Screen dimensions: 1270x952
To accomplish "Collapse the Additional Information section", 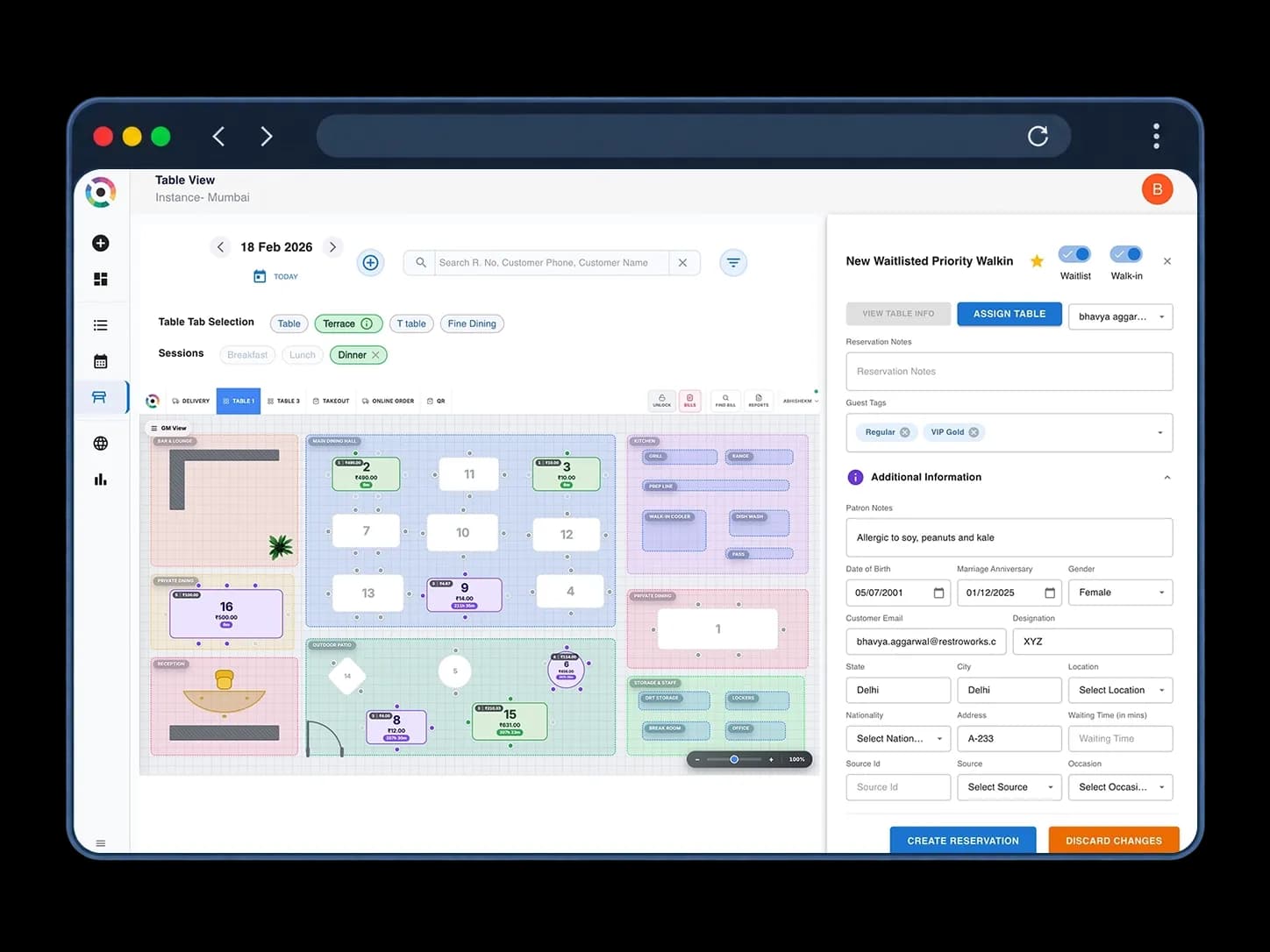I will [1167, 478].
